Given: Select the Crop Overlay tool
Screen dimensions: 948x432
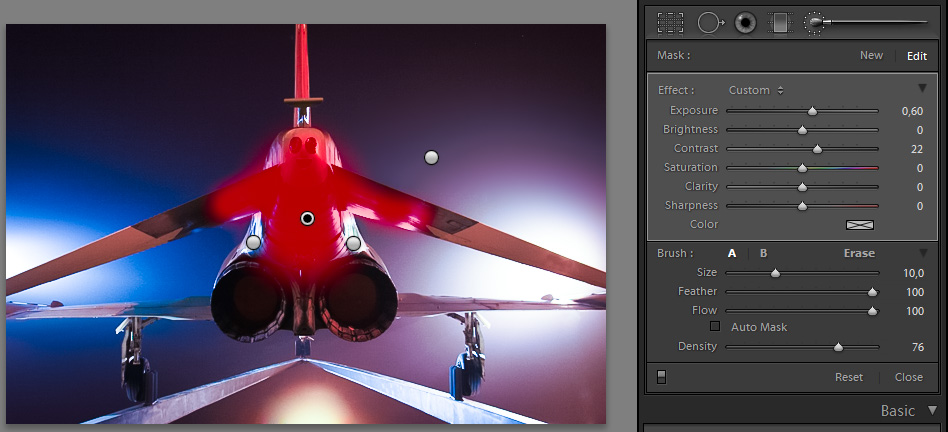Looking at the screenshot, I should coord(670,22).
